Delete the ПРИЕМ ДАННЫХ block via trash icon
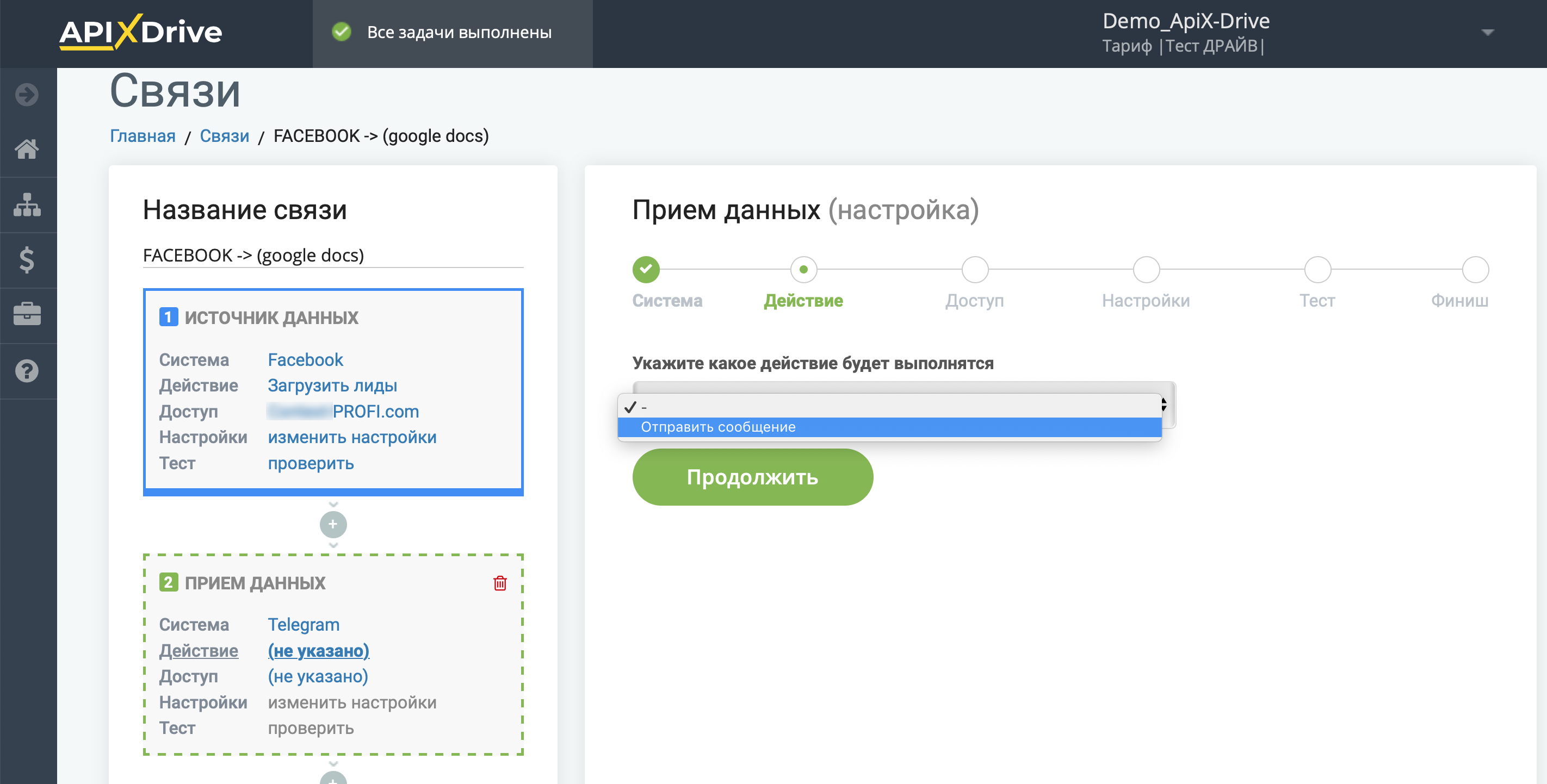This screenshot has height=784, width=1547. coord(500,583)
